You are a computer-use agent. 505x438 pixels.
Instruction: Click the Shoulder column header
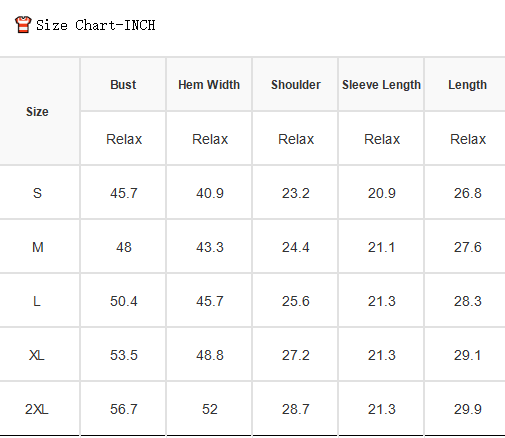click(x=296, y=85)
